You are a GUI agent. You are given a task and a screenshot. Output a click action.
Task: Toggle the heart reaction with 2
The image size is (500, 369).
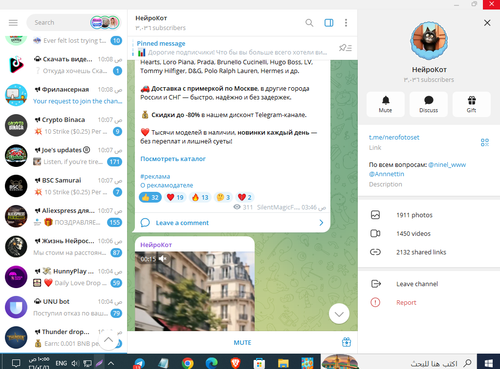tap(245, 197)
